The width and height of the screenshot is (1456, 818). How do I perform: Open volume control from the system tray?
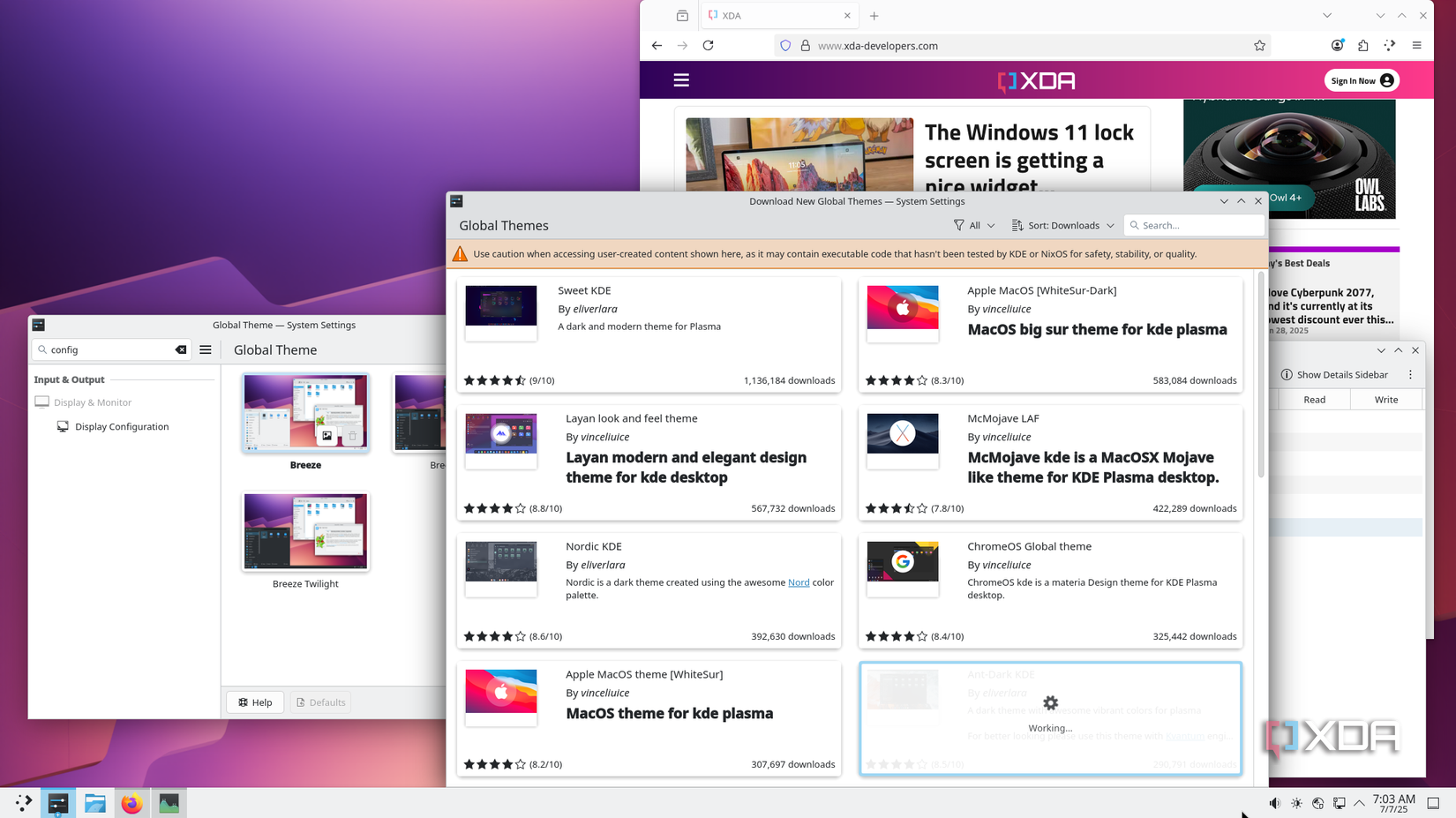coord(1274,803)
